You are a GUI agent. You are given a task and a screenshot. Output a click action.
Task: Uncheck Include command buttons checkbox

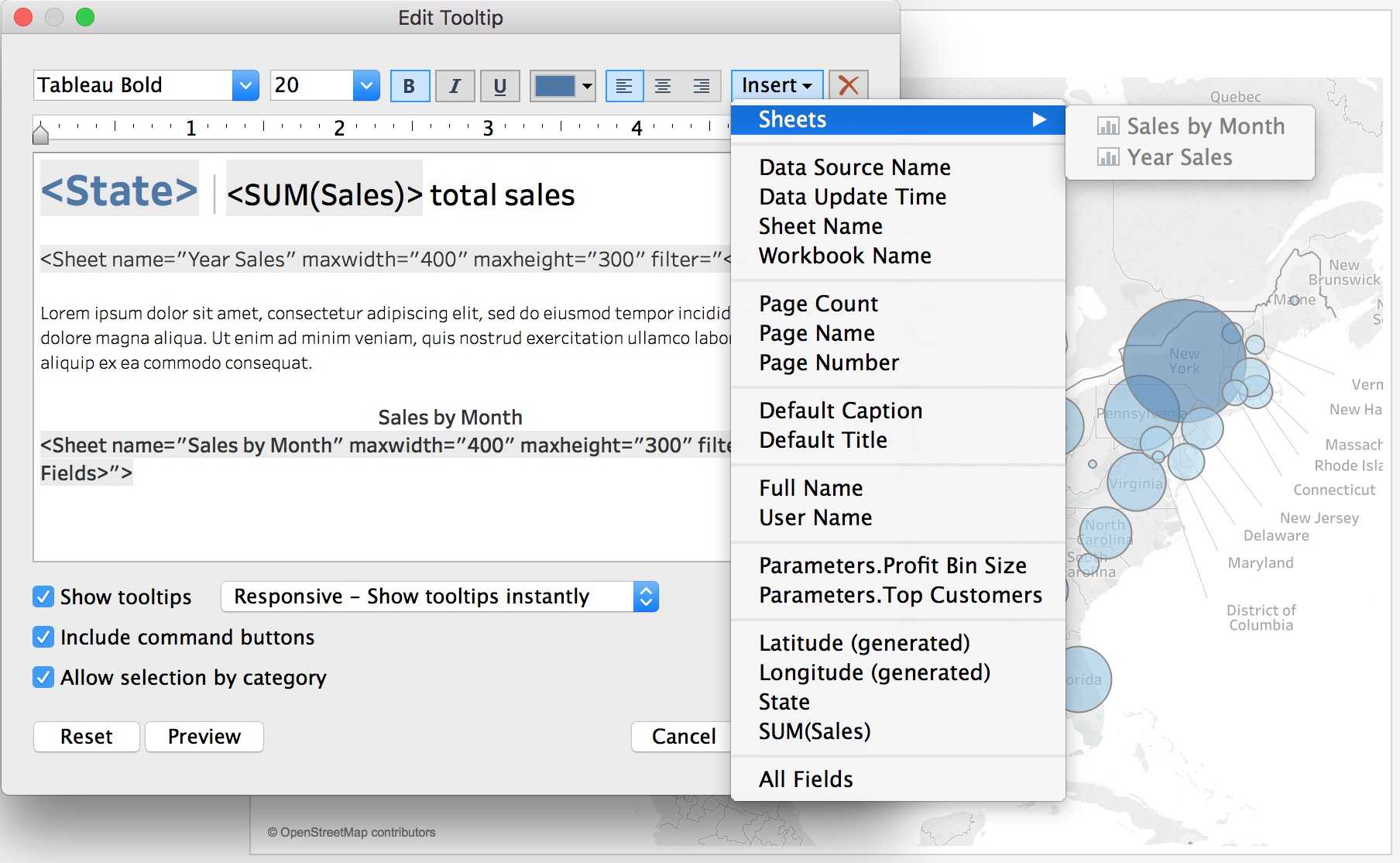43,637
